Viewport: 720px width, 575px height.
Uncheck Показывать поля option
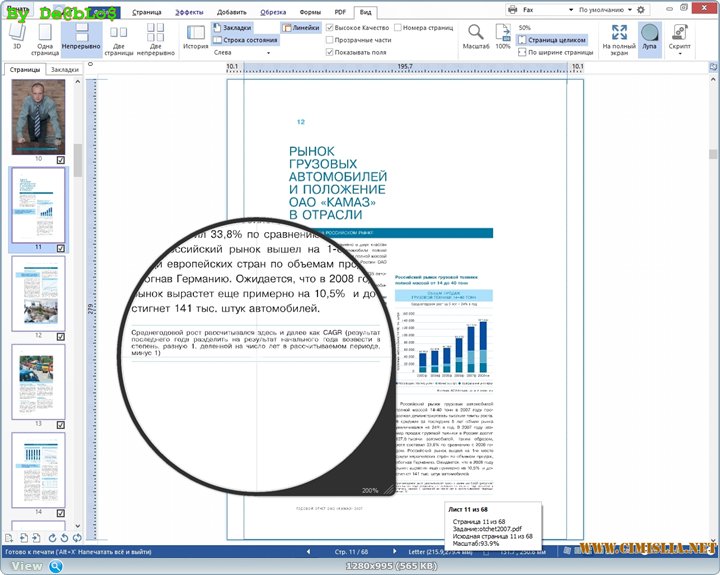click(x=331, y=52)
